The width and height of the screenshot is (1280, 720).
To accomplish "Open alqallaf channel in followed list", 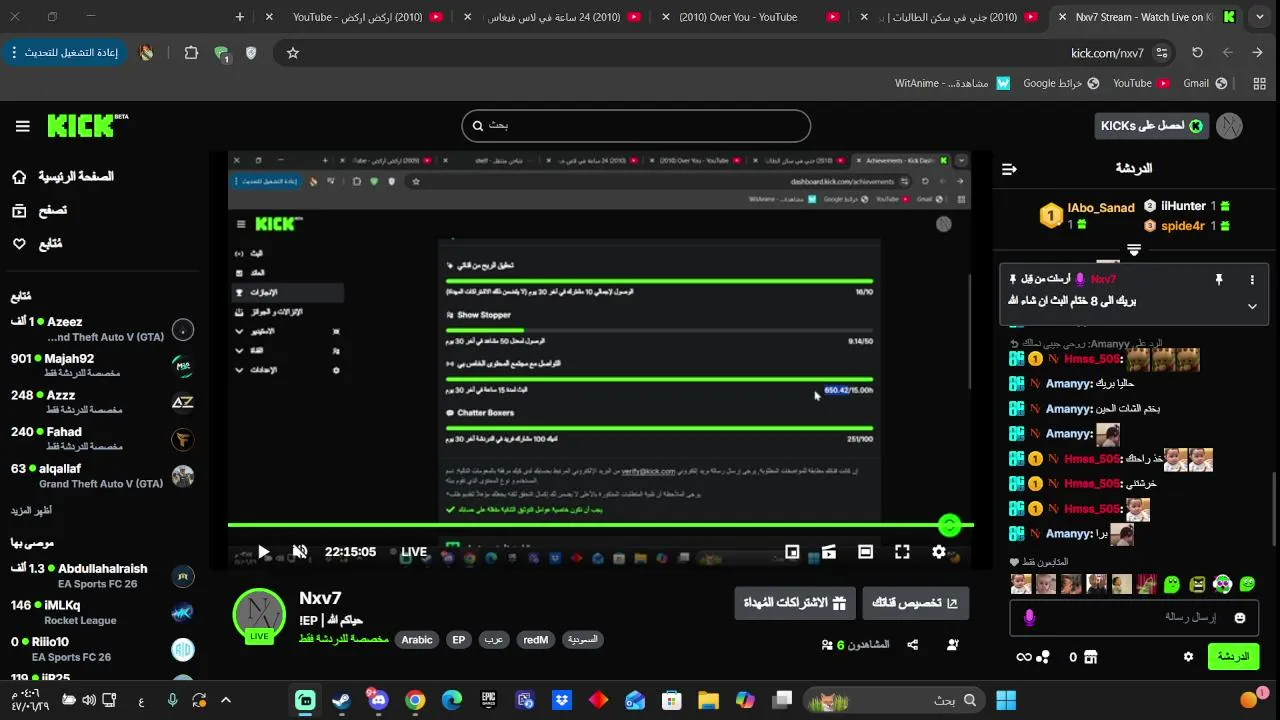I will click(x=100, y=475).
